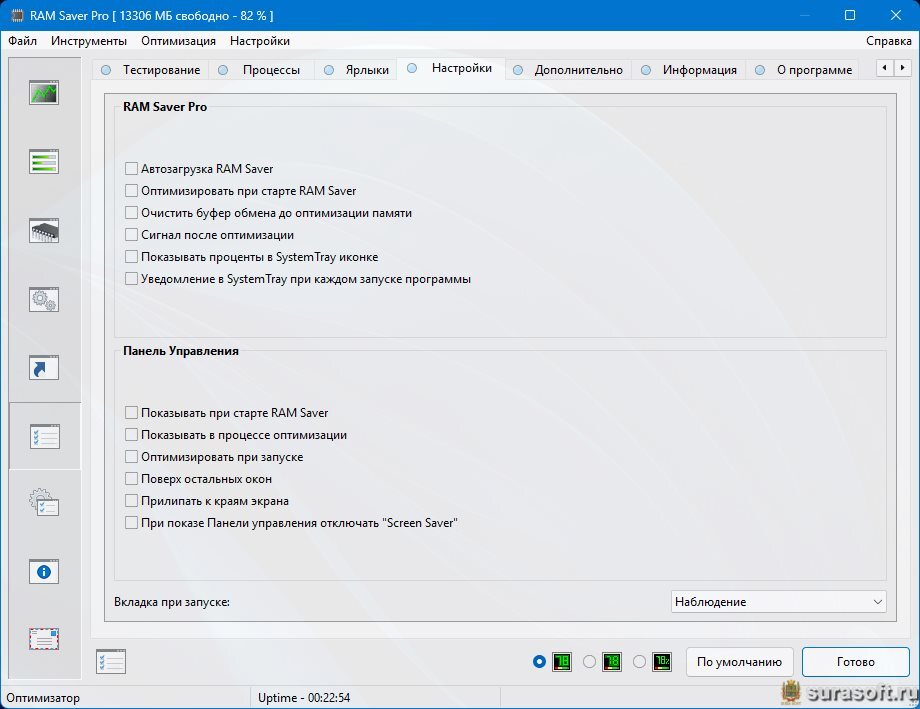Image resolution: width=920 pixels, height=709 pixels.
Task: Select the first tray icon style radio
Action: (x=539, y=661)
